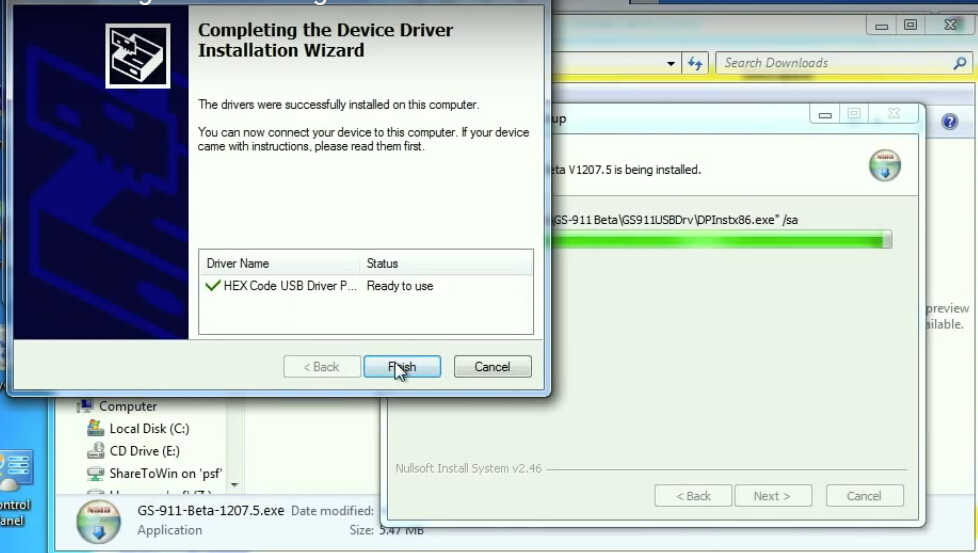Click the GS-911-Beta-1207.5.exe file name
The image size is (978, 553).
coord(211,510)
